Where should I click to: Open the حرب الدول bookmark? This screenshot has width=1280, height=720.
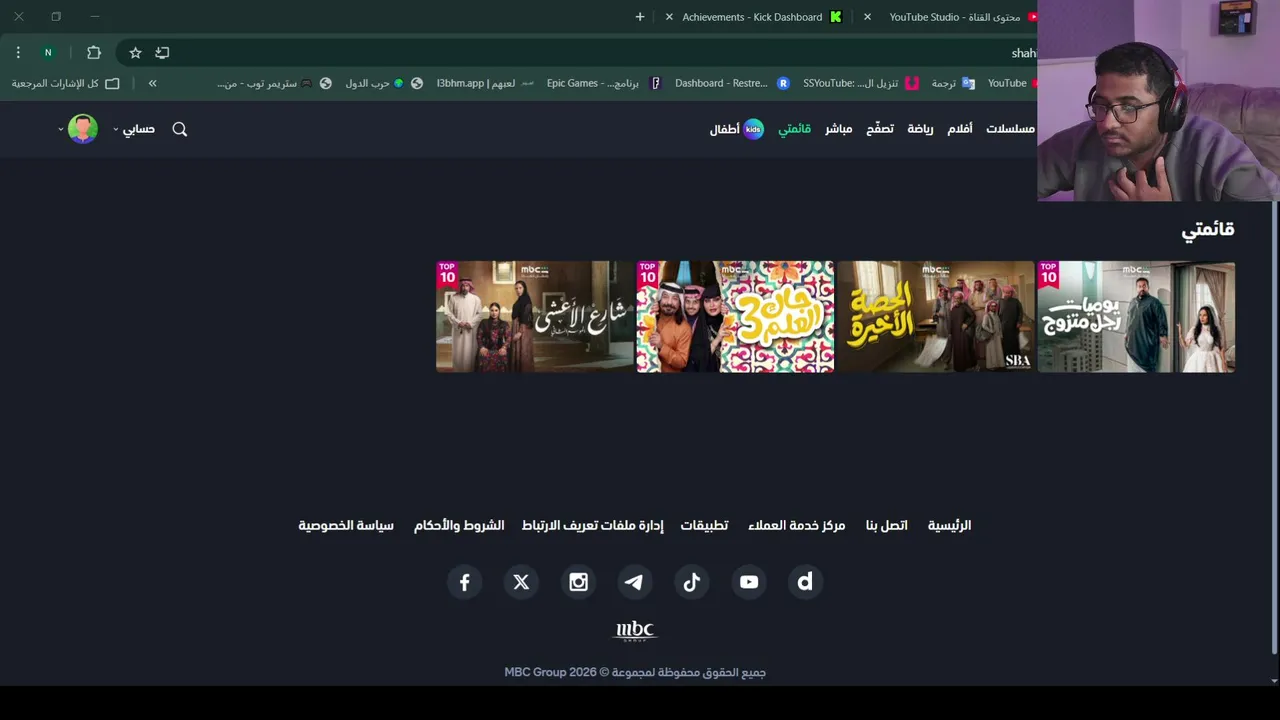tap(383, 83)
